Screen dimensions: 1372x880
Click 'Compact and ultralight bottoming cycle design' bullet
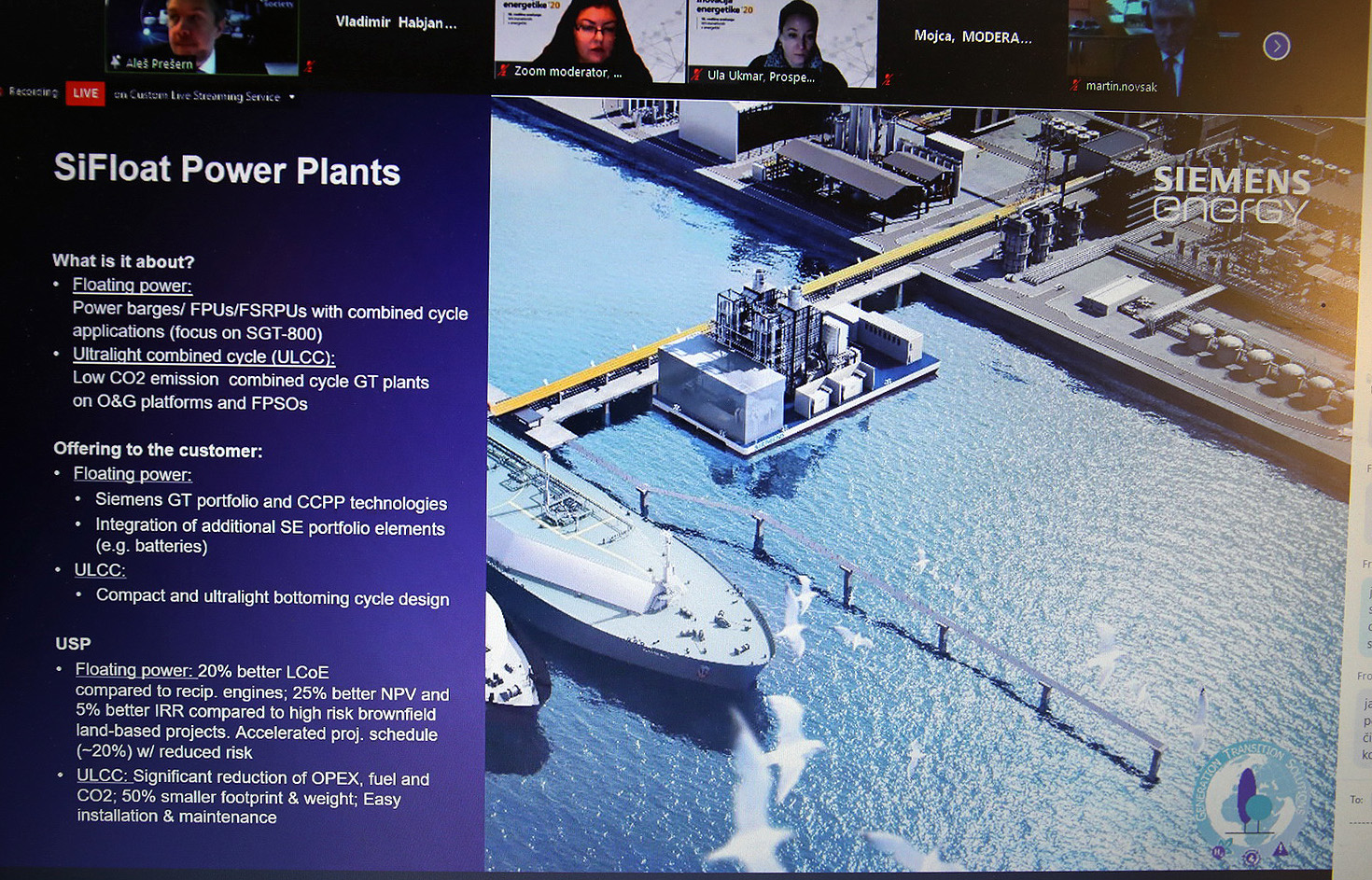(273, 597)
